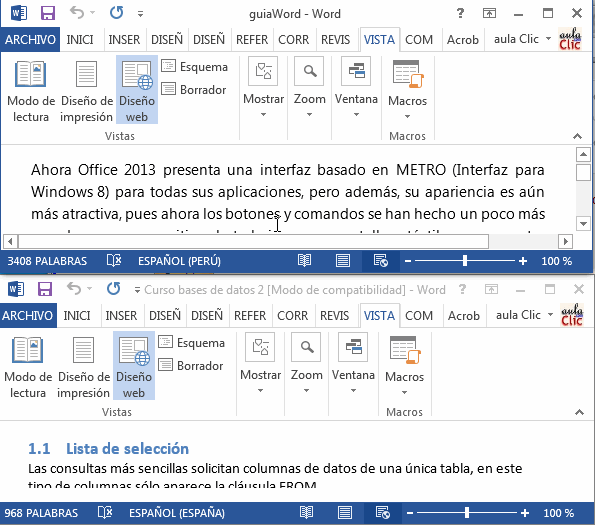Click read mode icon in guiaWord status bar

click(304, 261)
